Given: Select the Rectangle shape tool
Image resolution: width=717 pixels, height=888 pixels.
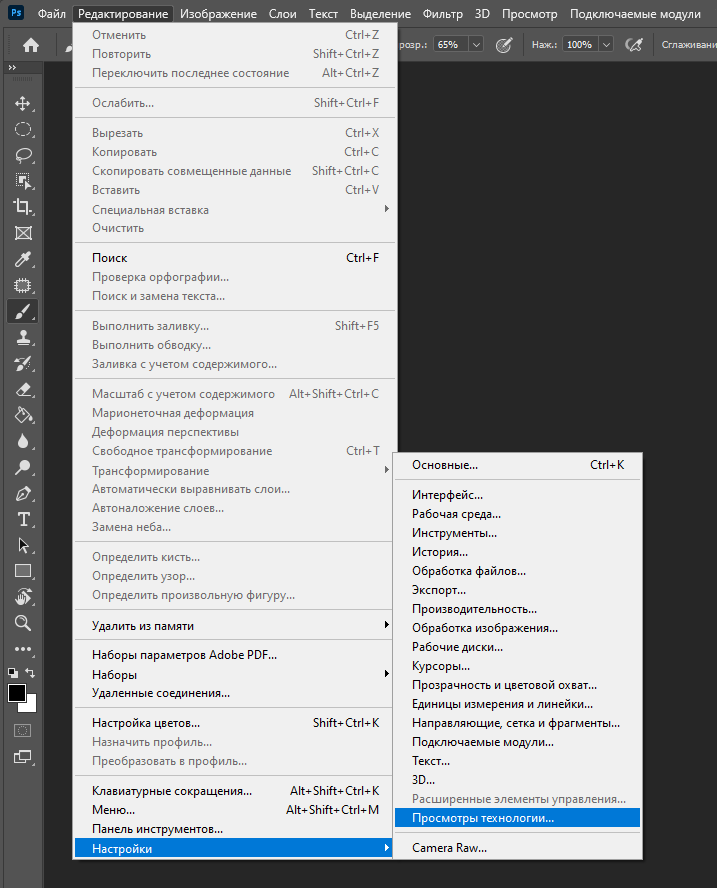Looking at the screenshot, I should pyautogui.click(x=23, y=571).
